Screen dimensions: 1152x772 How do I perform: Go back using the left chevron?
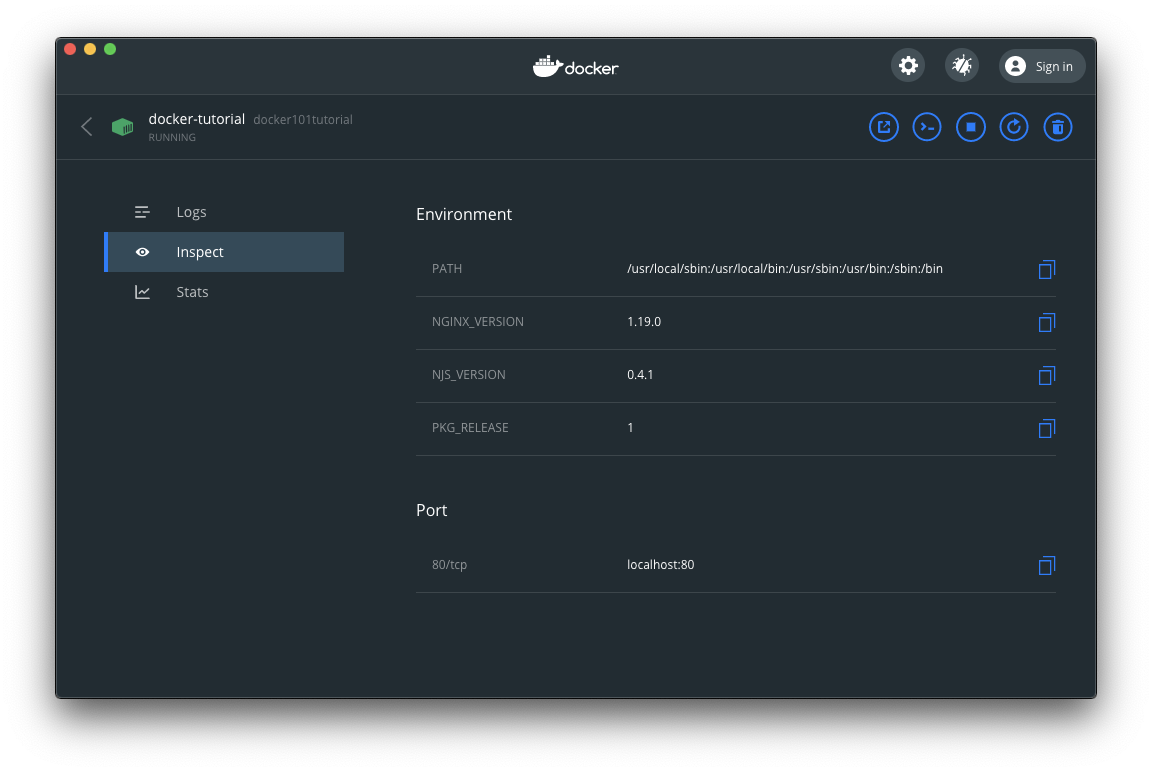(87, 127)
